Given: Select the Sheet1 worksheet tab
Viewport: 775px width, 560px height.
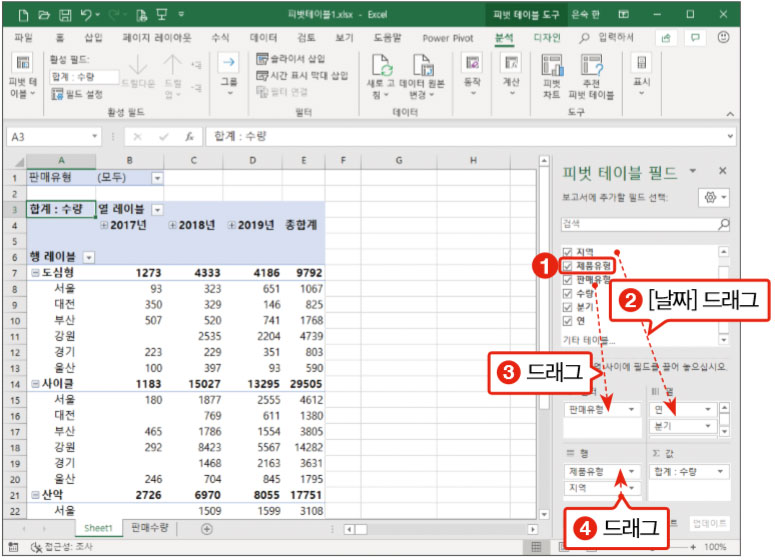Looking at the screenshot, I should coord(98,528).
